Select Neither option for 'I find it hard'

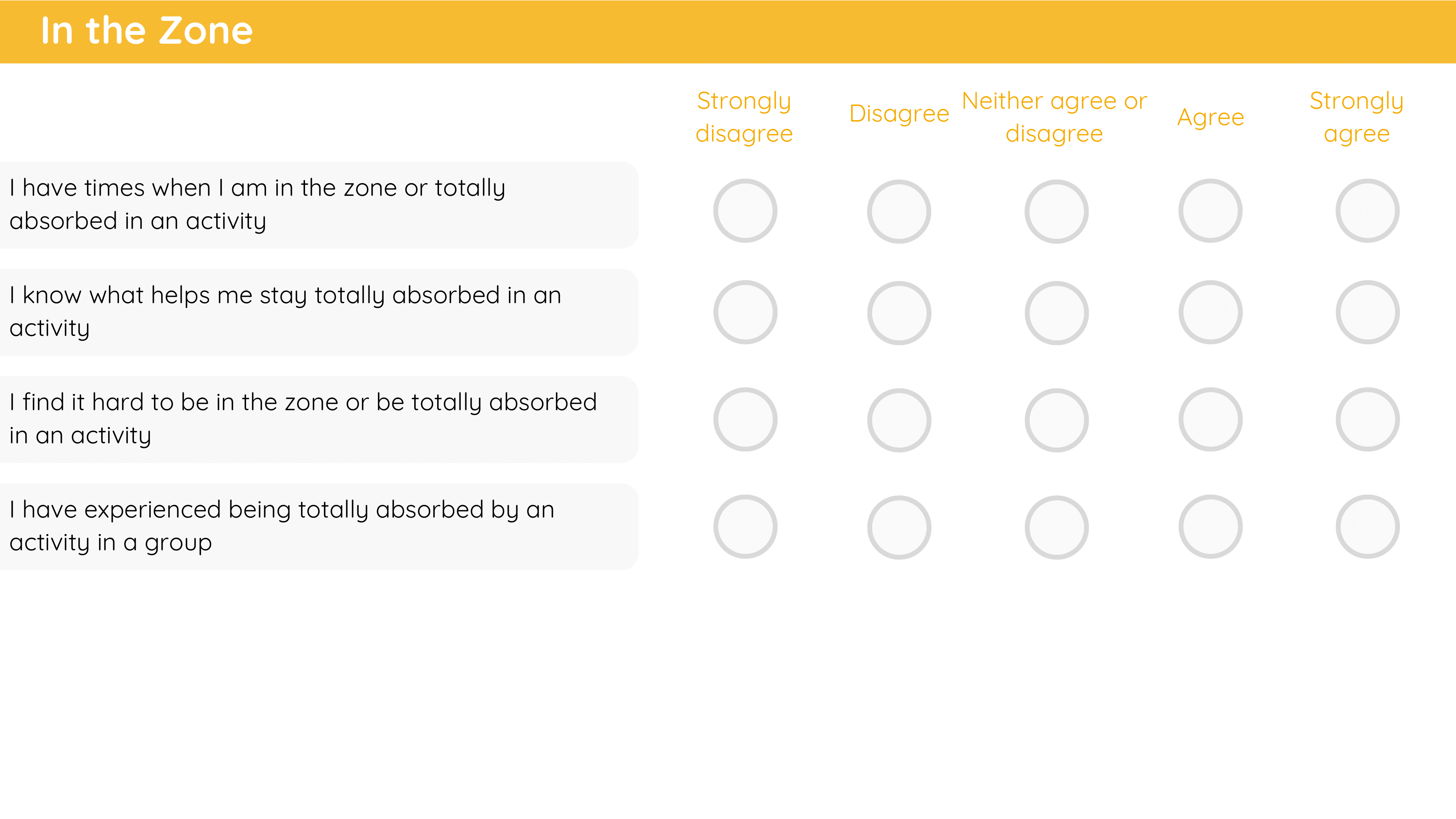pyautogui.click(x=1056, y=420)
